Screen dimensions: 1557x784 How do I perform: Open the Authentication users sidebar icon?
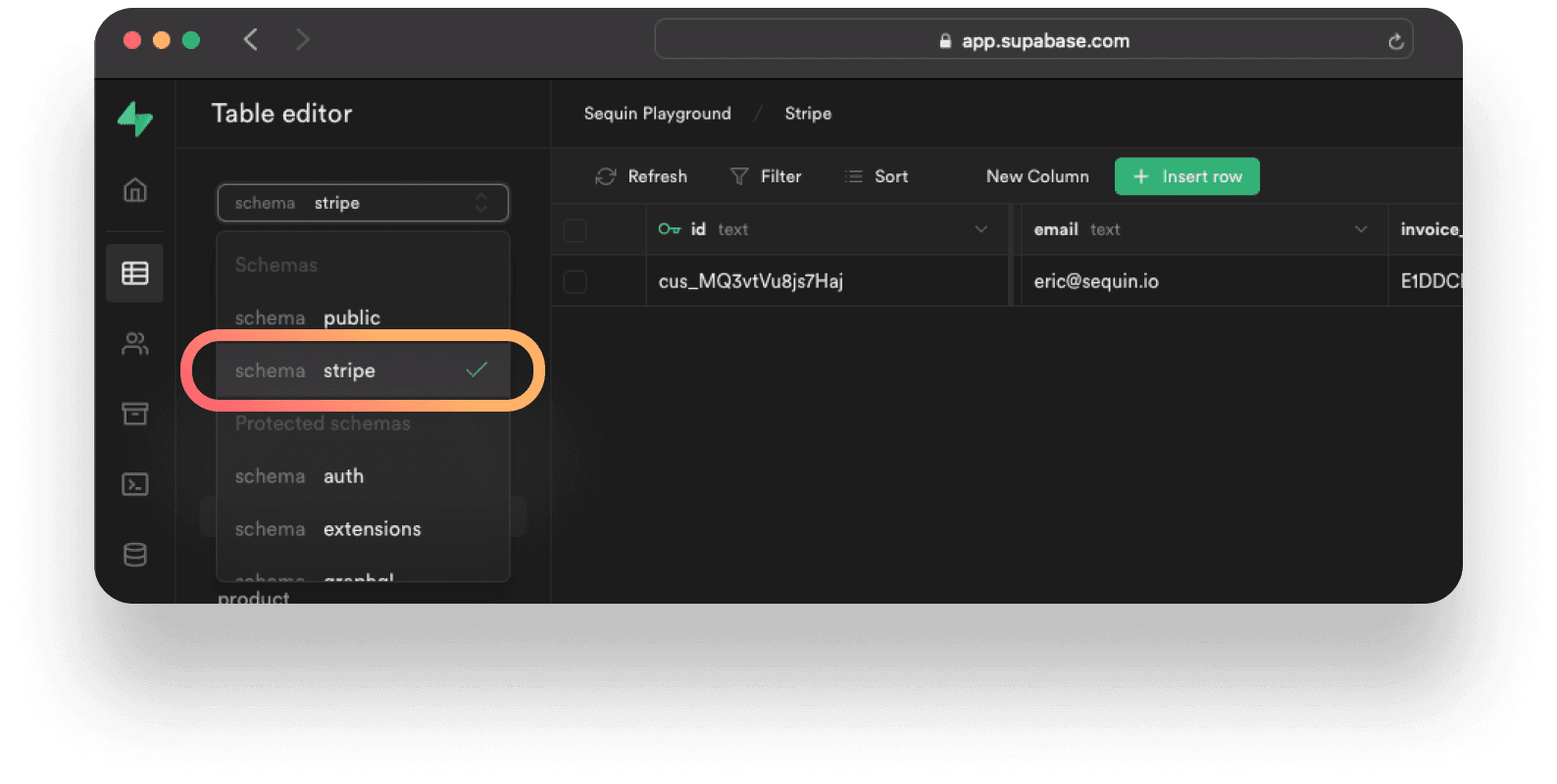coord(135,344)
